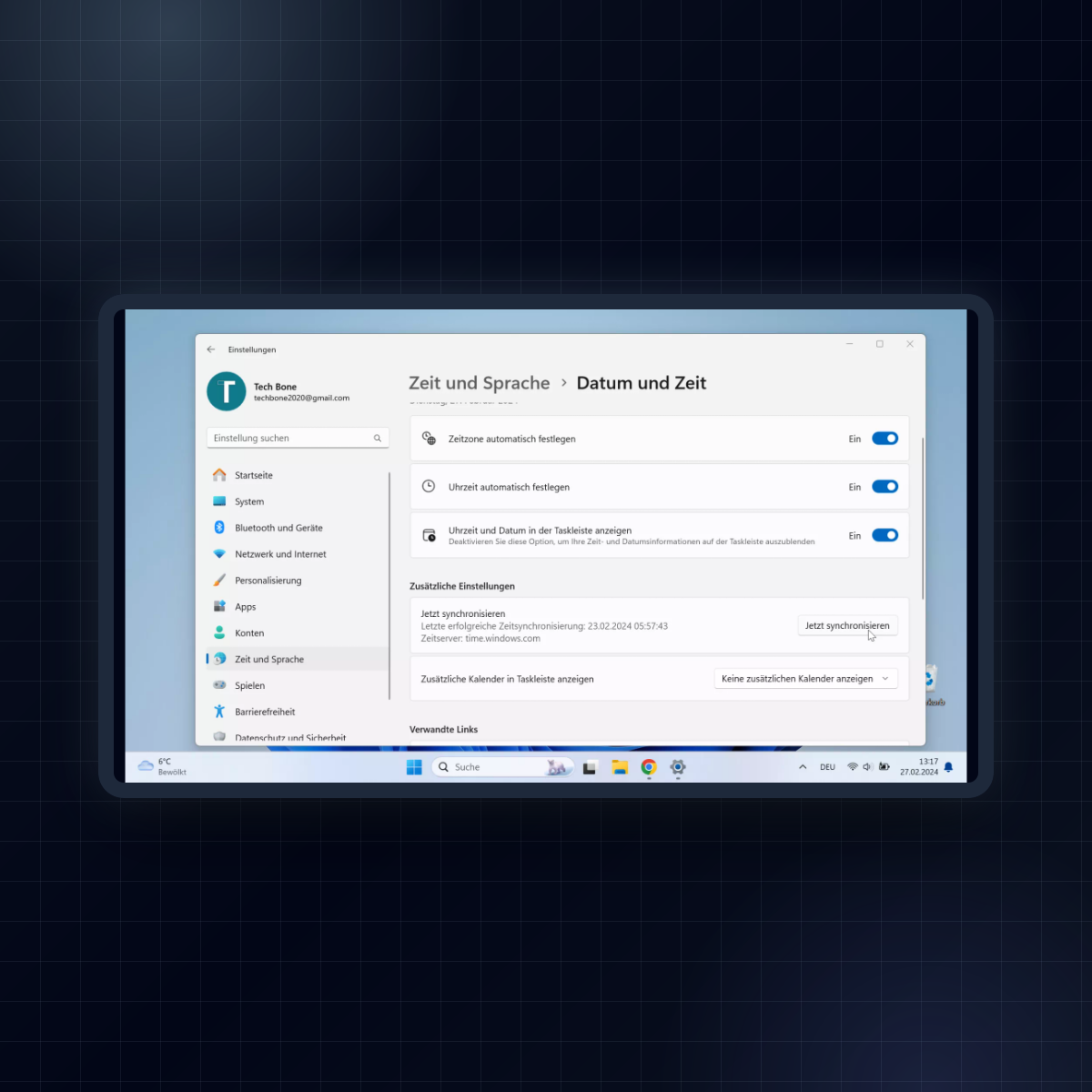Open Spielen in the sidebar
1092x1092 pixels.
pos(298,685)
